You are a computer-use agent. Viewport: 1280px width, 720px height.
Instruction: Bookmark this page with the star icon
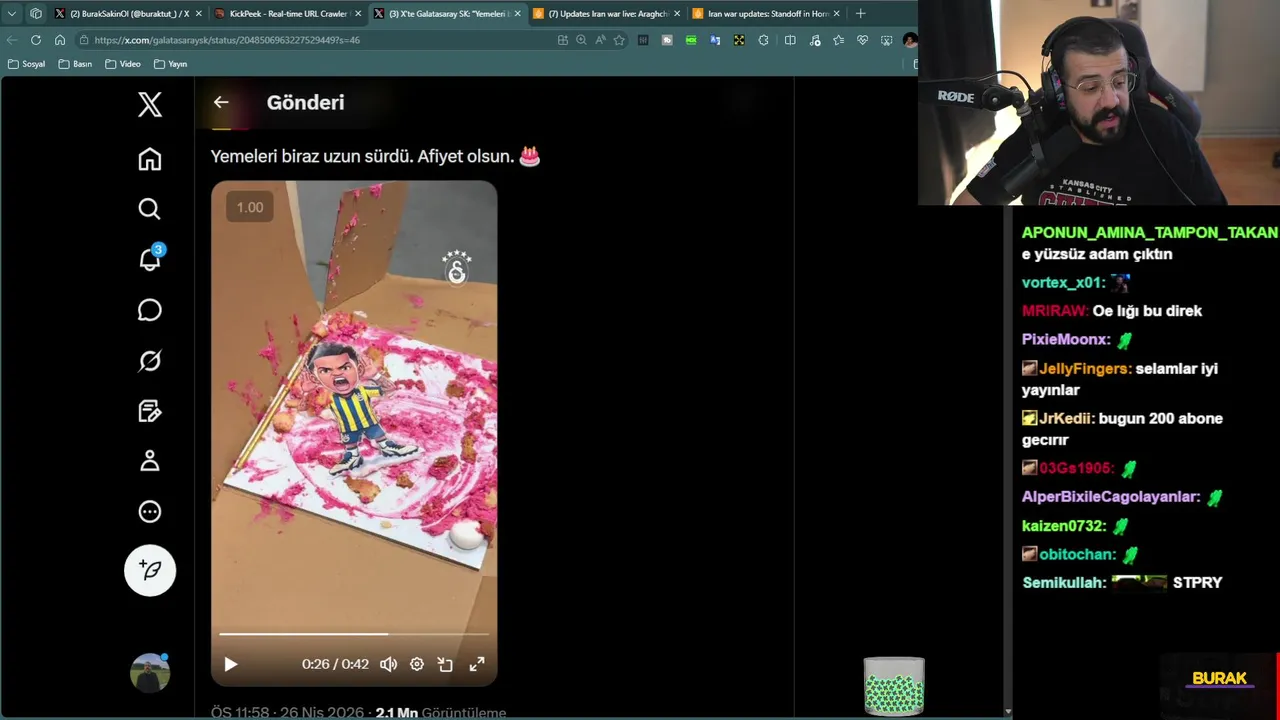point(619,40)
